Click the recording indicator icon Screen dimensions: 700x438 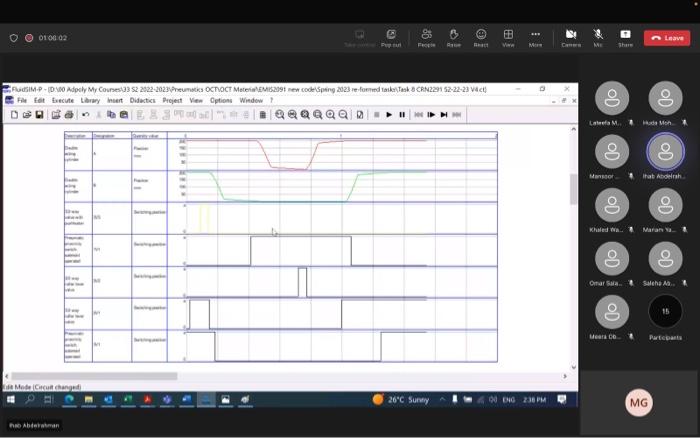(x=29, y=38)
